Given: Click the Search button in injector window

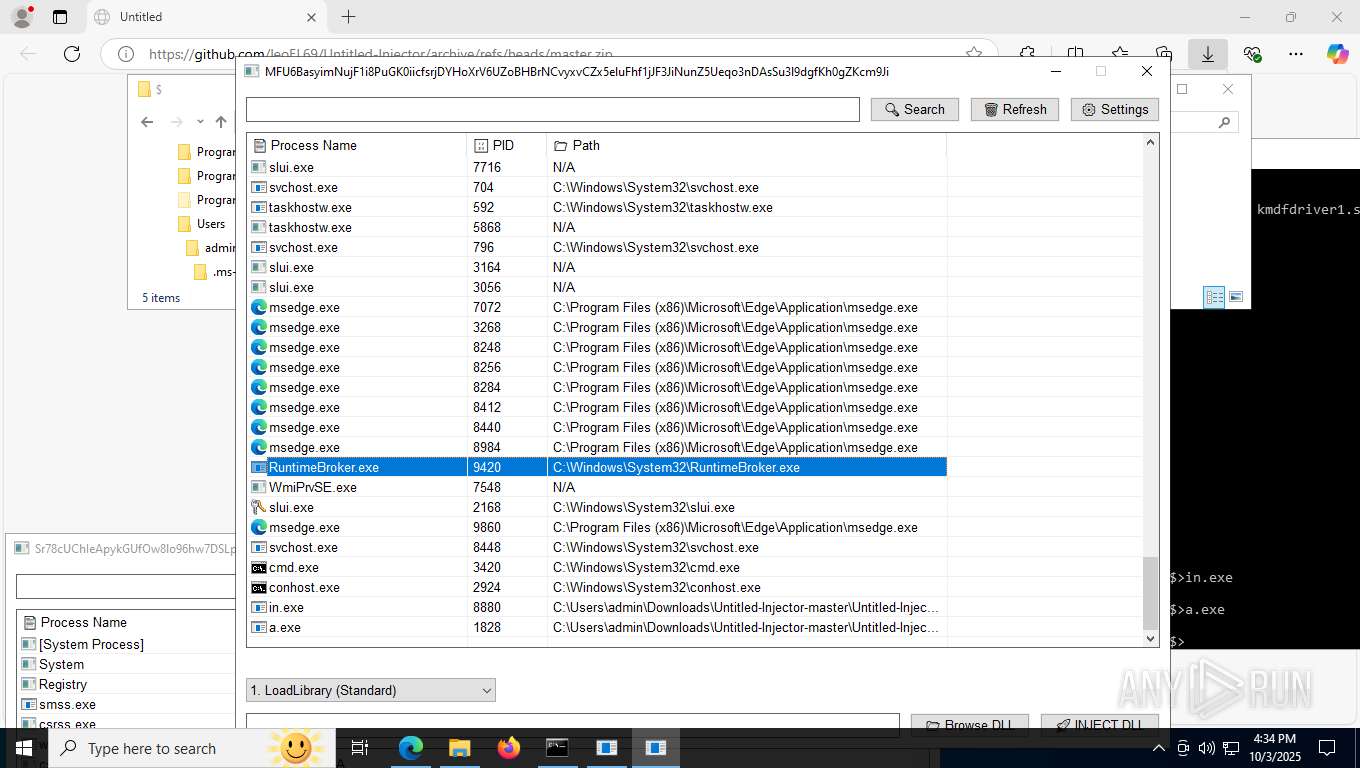Looking at the screenshot, I should point(914,110).
